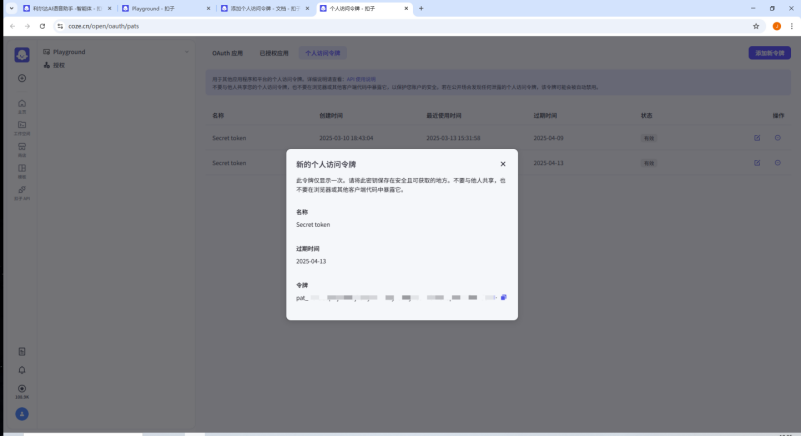
Task: Close the new personal access token dialog
Action: click(x=503, y=164)
